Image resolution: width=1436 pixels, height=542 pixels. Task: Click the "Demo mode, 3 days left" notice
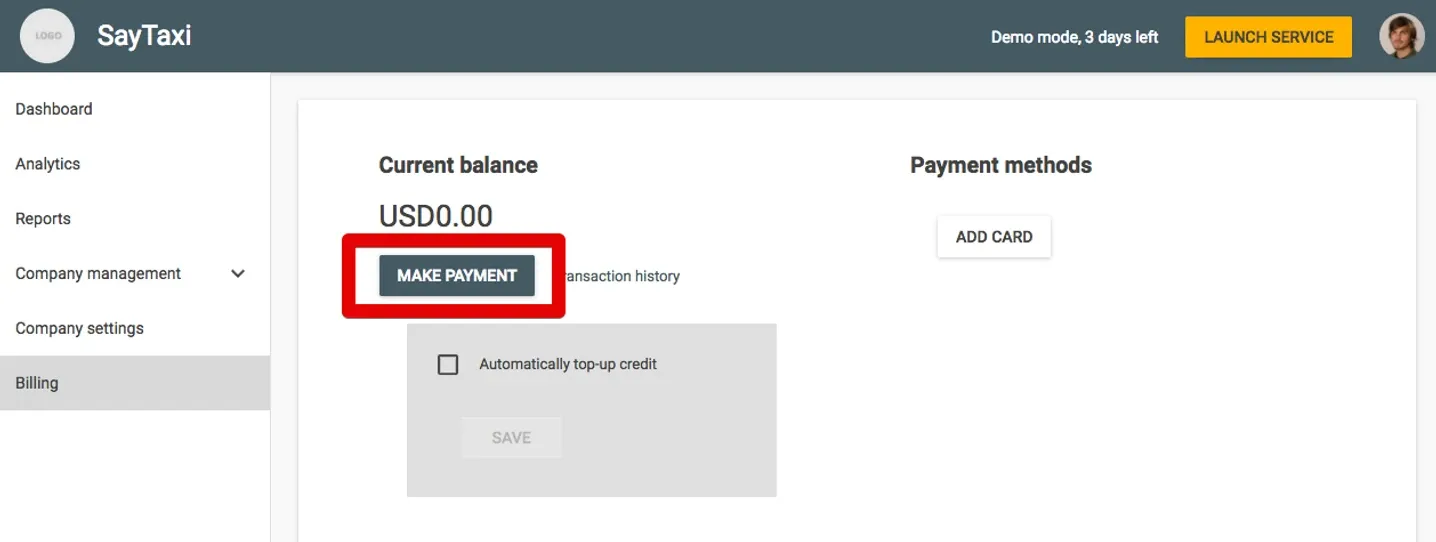click(1074, 37)
